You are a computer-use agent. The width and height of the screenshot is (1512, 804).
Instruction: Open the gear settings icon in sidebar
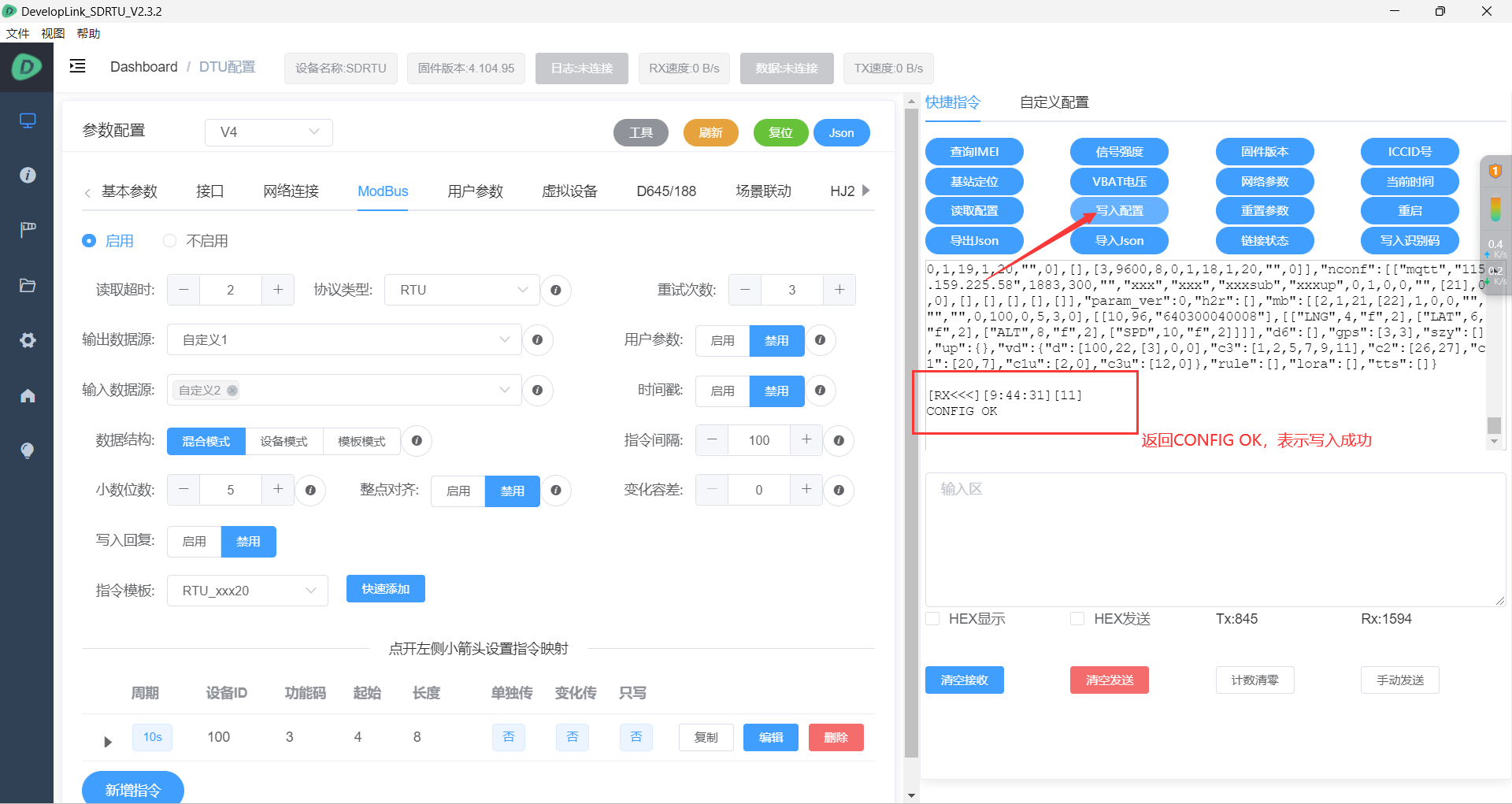click(x=28, y=340)
